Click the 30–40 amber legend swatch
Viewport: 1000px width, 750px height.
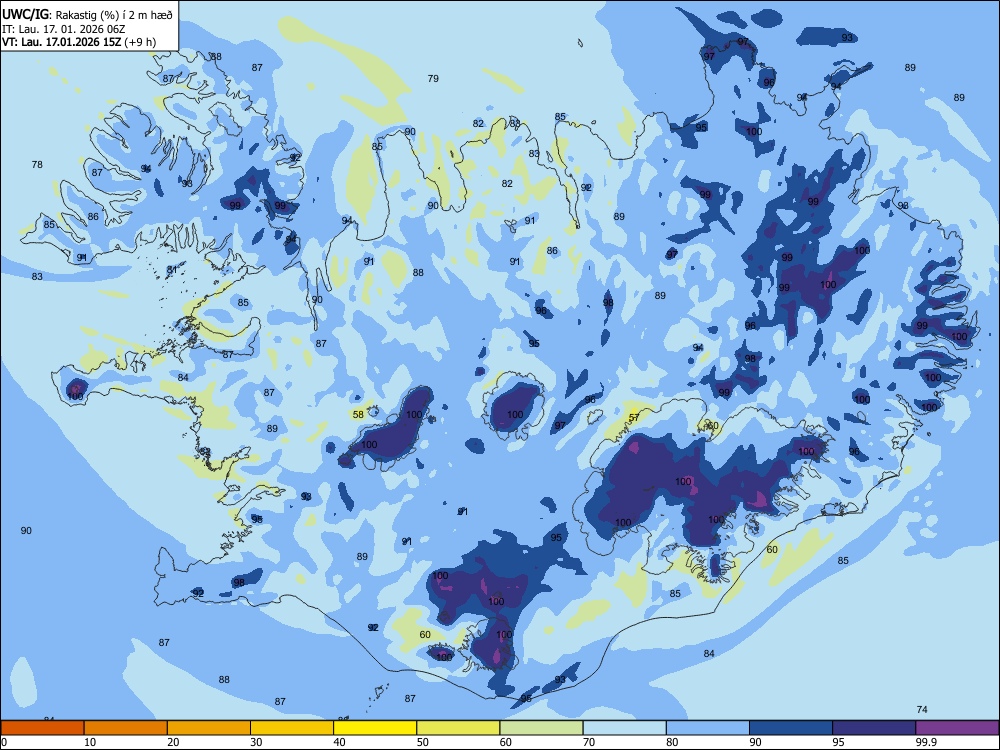292,728
